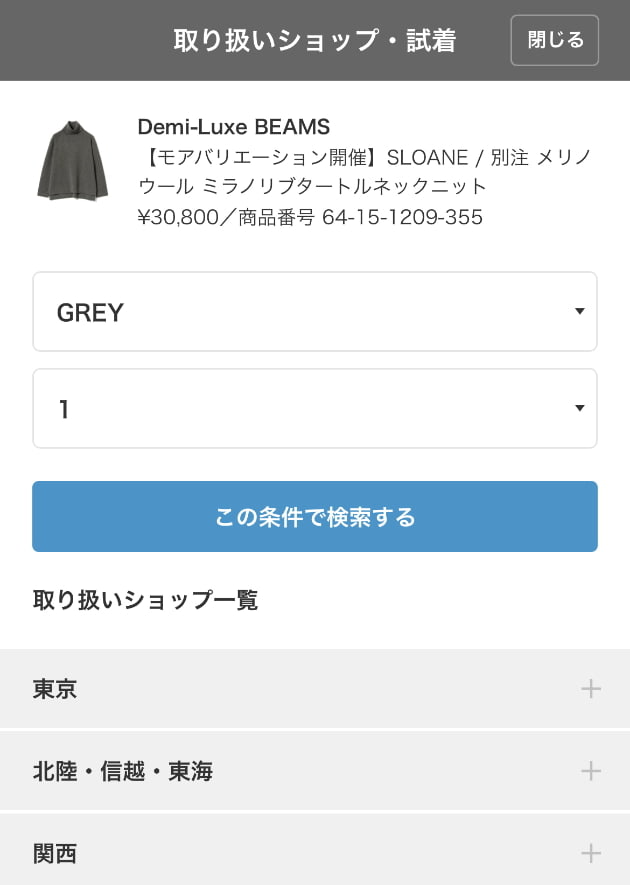Click the size 1 dropdown arrow triangle
Viewport: 630px width, 885px height.
(x=579, y=409)
